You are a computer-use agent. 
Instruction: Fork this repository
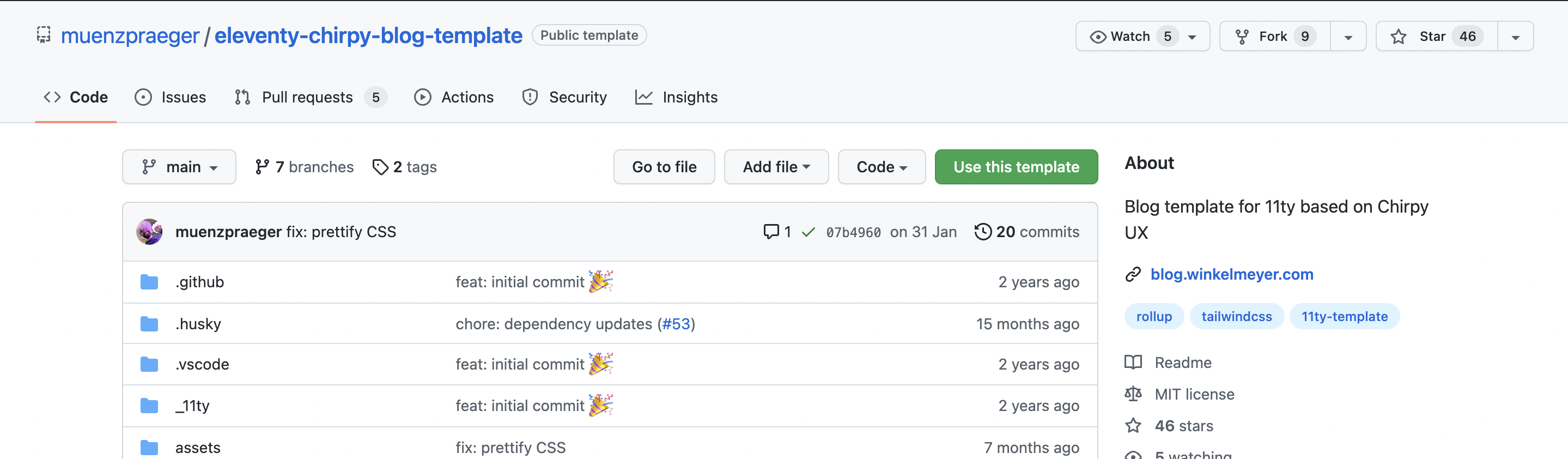[1275, 37]
